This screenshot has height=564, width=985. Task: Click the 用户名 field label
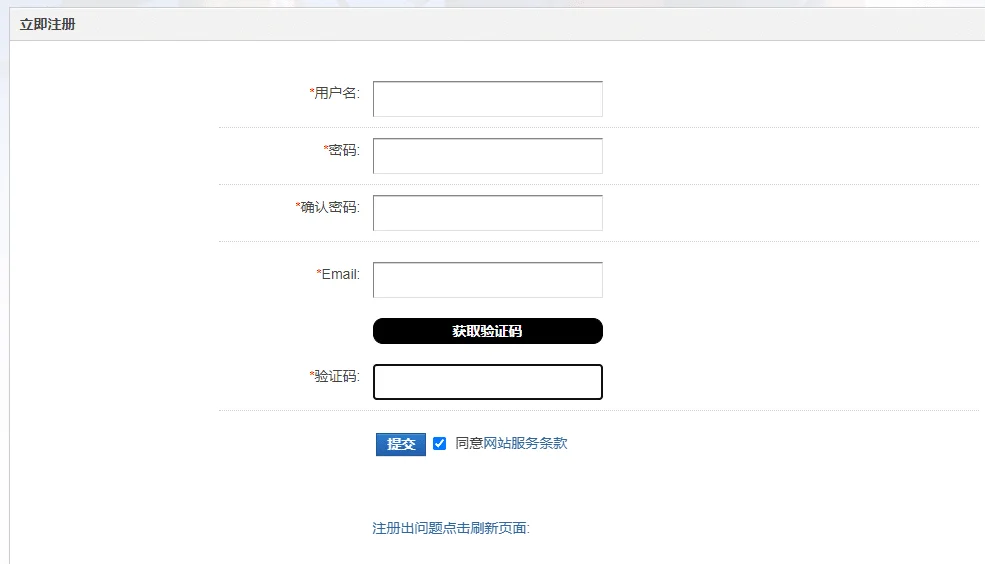click(337, 93)
